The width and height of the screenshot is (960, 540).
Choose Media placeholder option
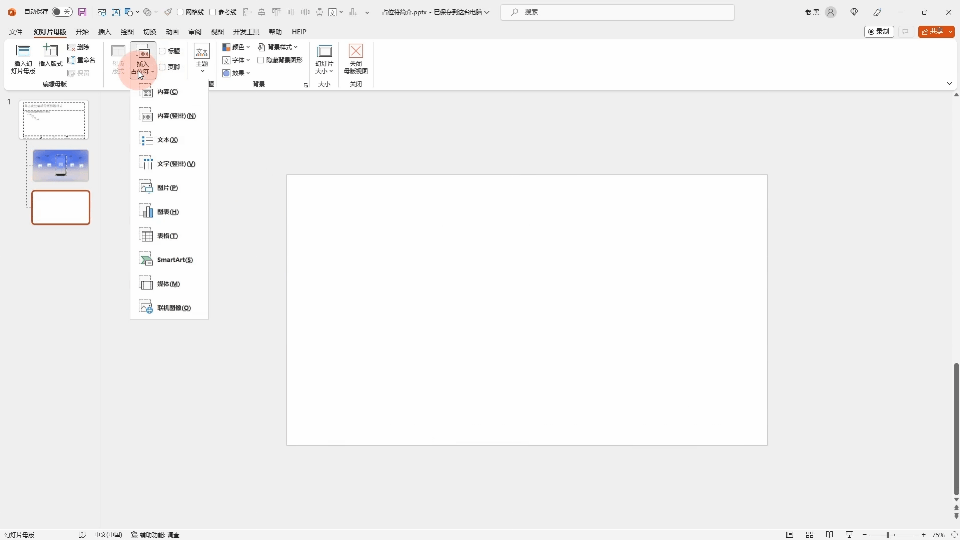coord(169,283)
